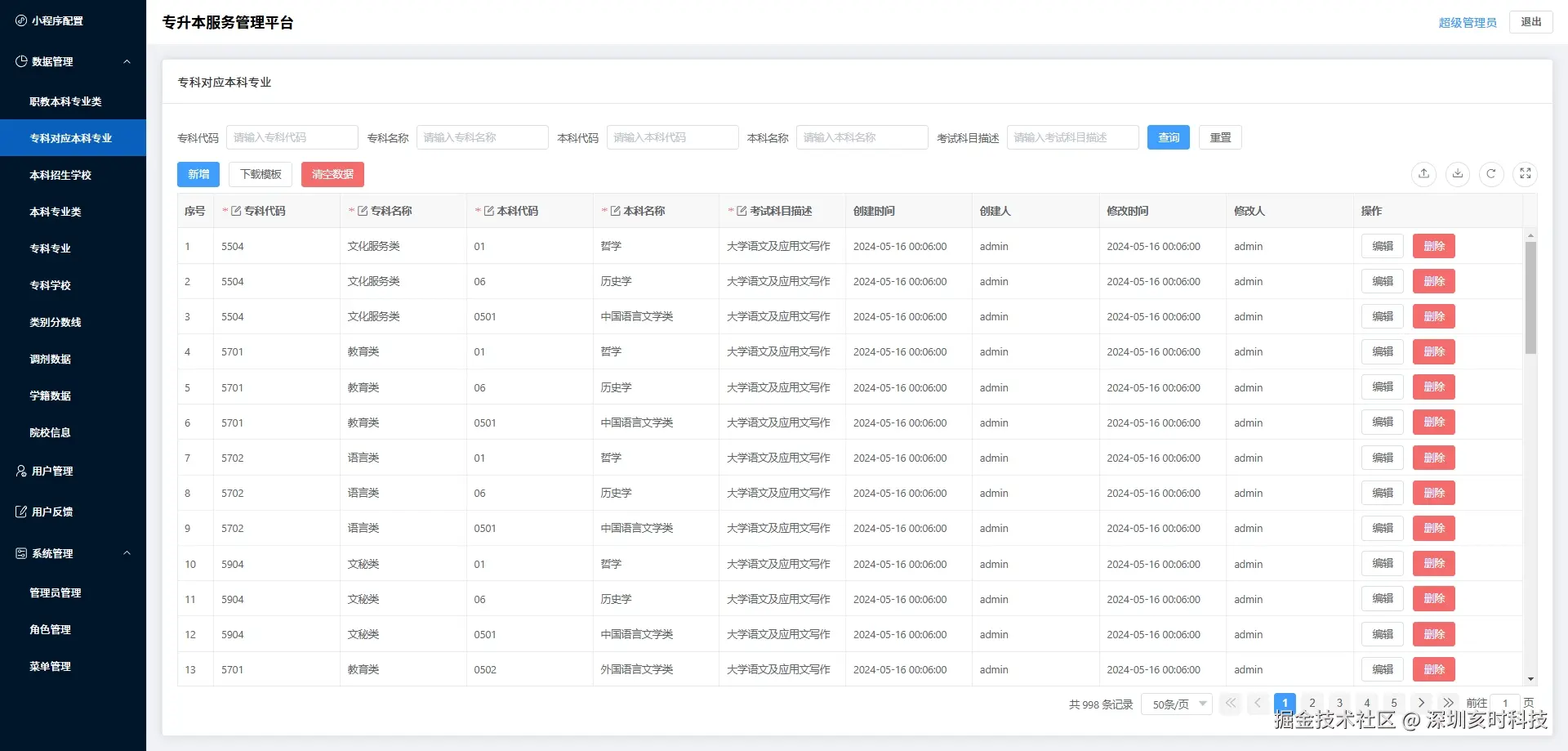
Task: Go to page 4 in pagination
Action: pos(1367,703)
